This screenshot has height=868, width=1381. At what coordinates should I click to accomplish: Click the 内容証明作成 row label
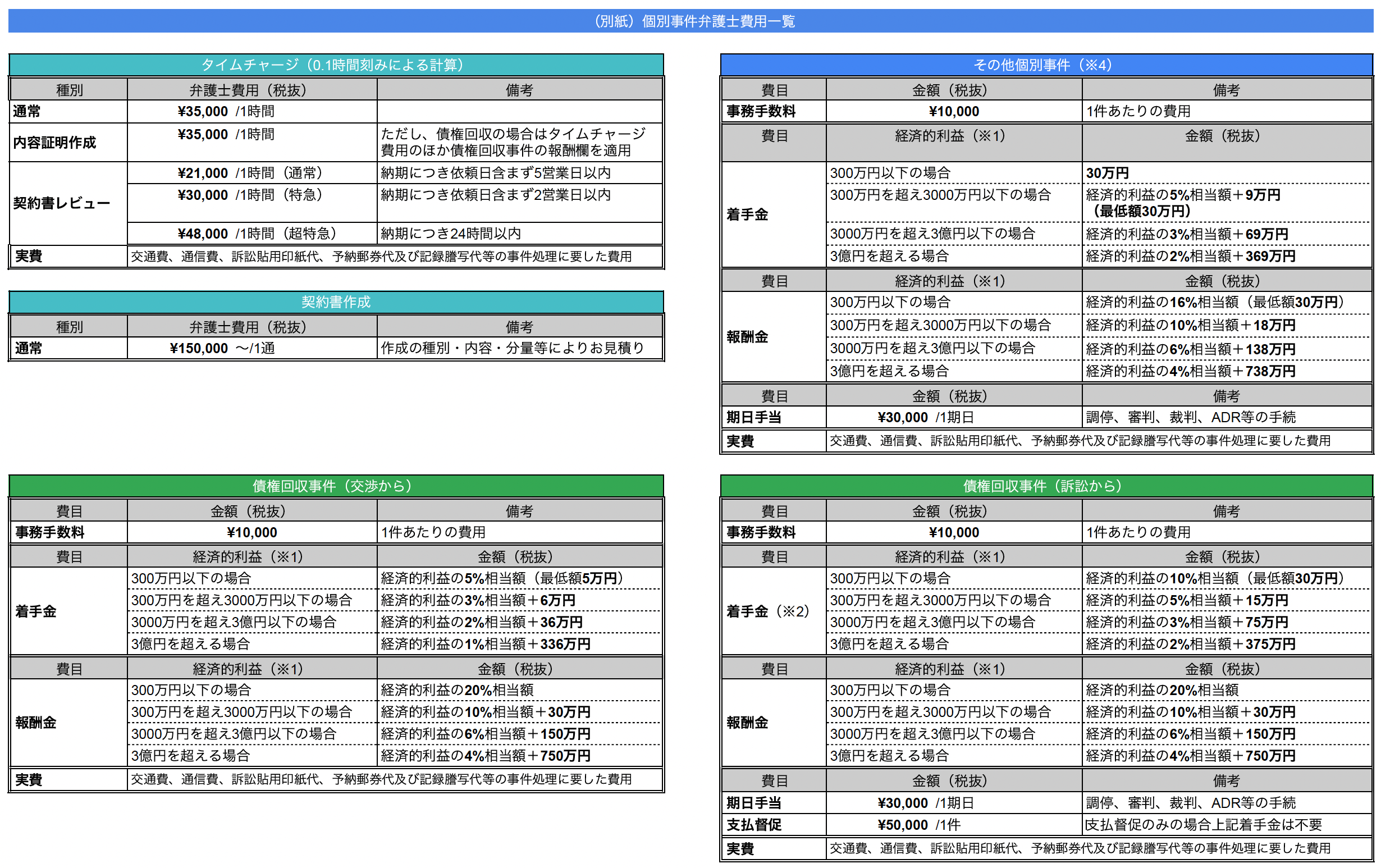click(x=55, y=142)
